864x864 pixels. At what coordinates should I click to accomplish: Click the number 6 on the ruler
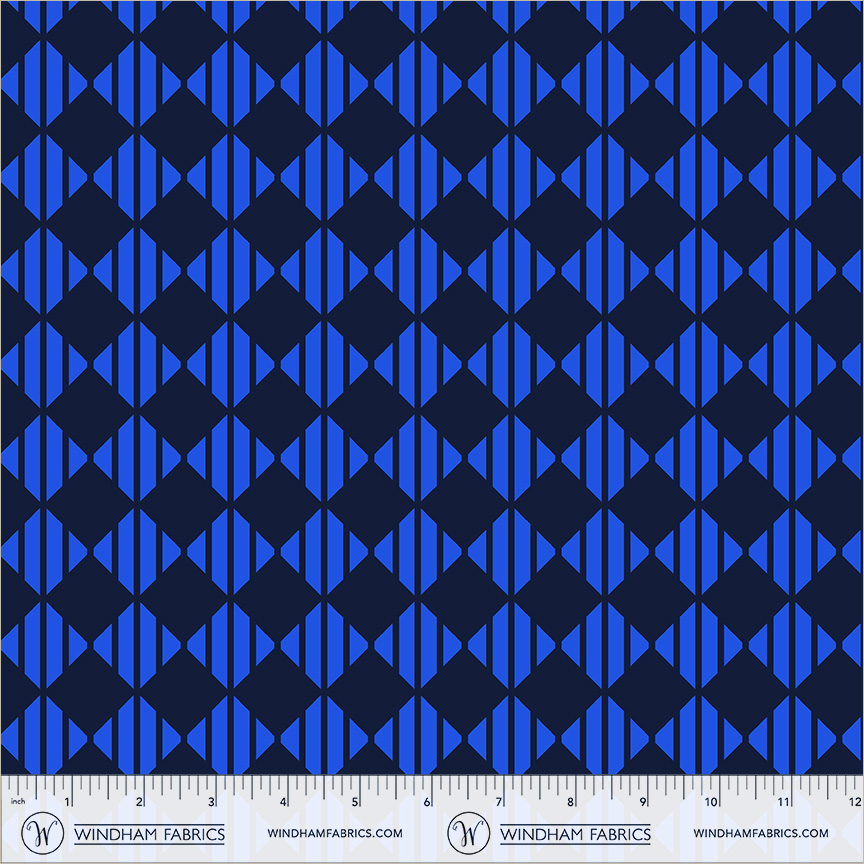coord(427,802)
